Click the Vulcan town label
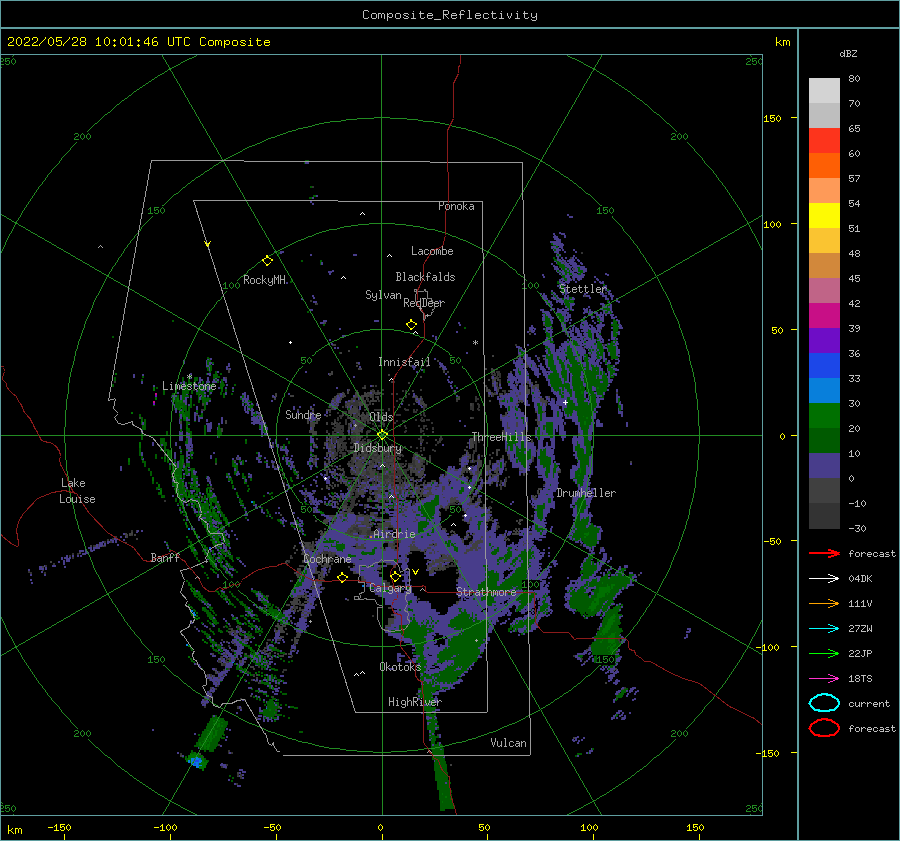 coord(509,743)
